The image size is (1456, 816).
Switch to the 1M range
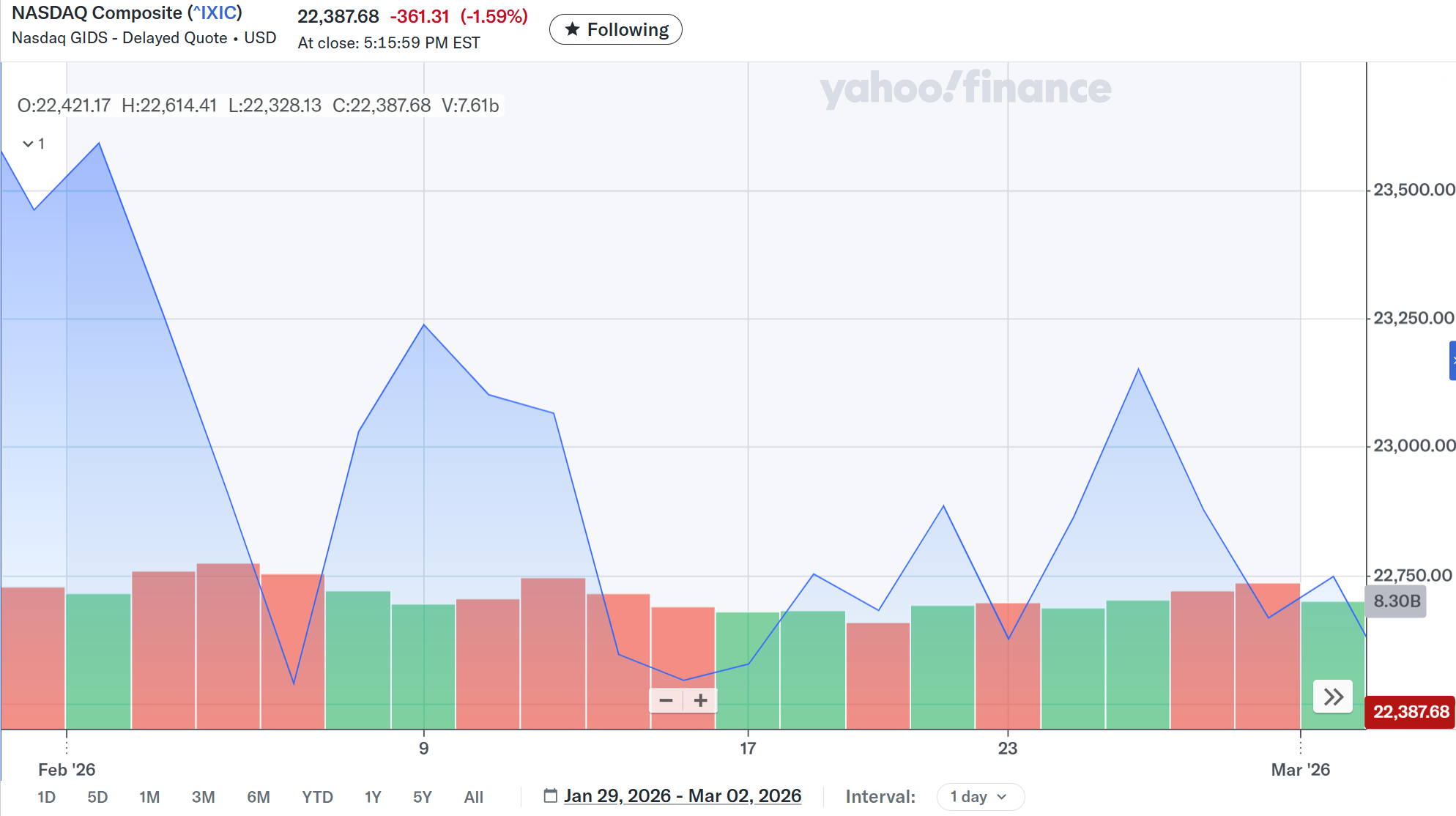pyautogui.click(x=149, y=797)
